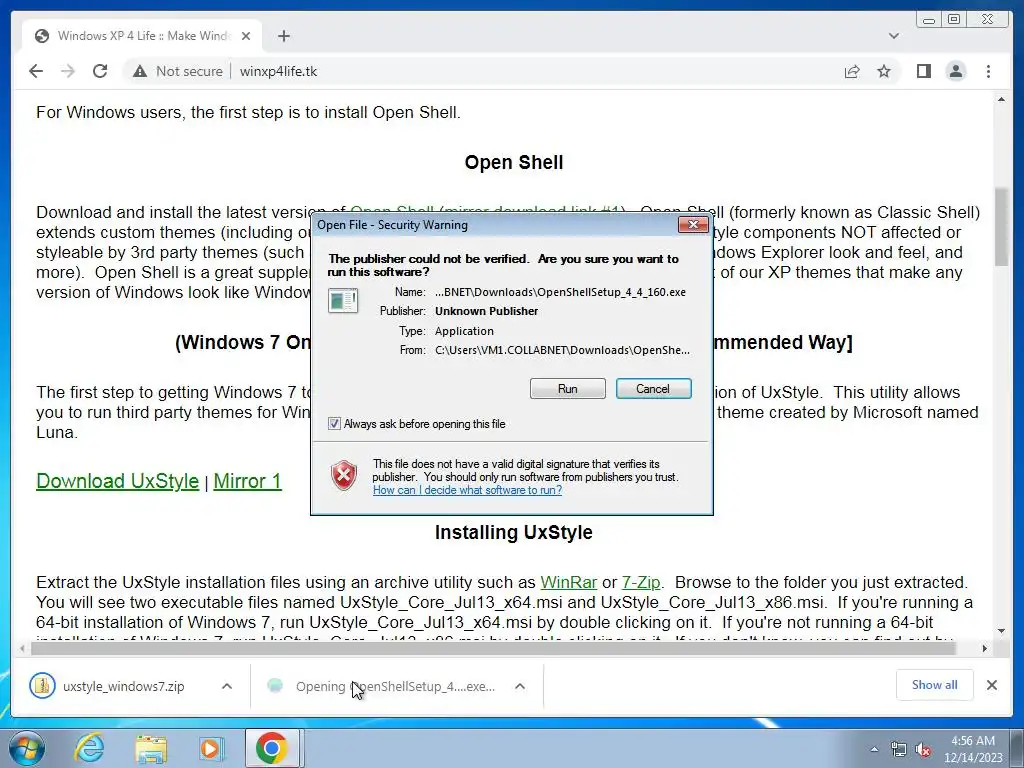The height and width of the screenshot is (768, 1024).
Task: Click the muted volume tray icon
Action: pos(923,750)
